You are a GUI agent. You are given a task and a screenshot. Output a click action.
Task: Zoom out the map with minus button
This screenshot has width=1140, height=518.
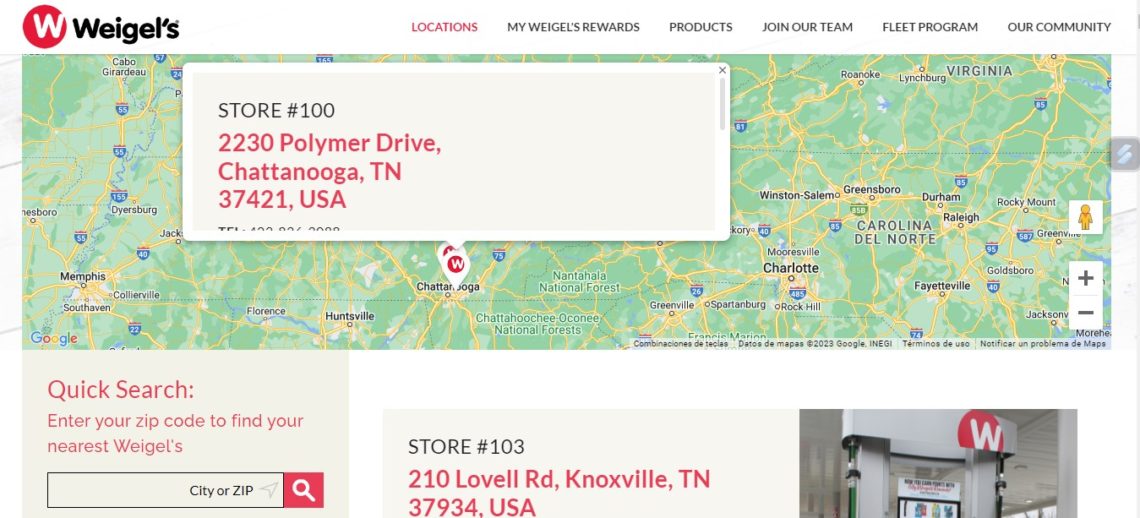pos(1085,313)
